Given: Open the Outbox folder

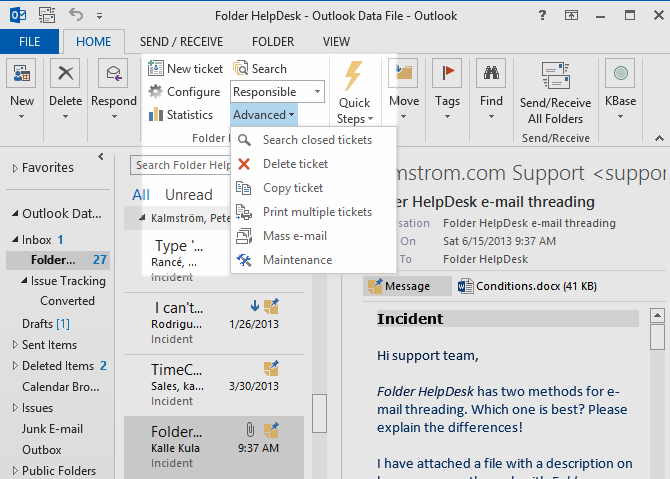Looking at the screenshot, I should coord(41,450).
